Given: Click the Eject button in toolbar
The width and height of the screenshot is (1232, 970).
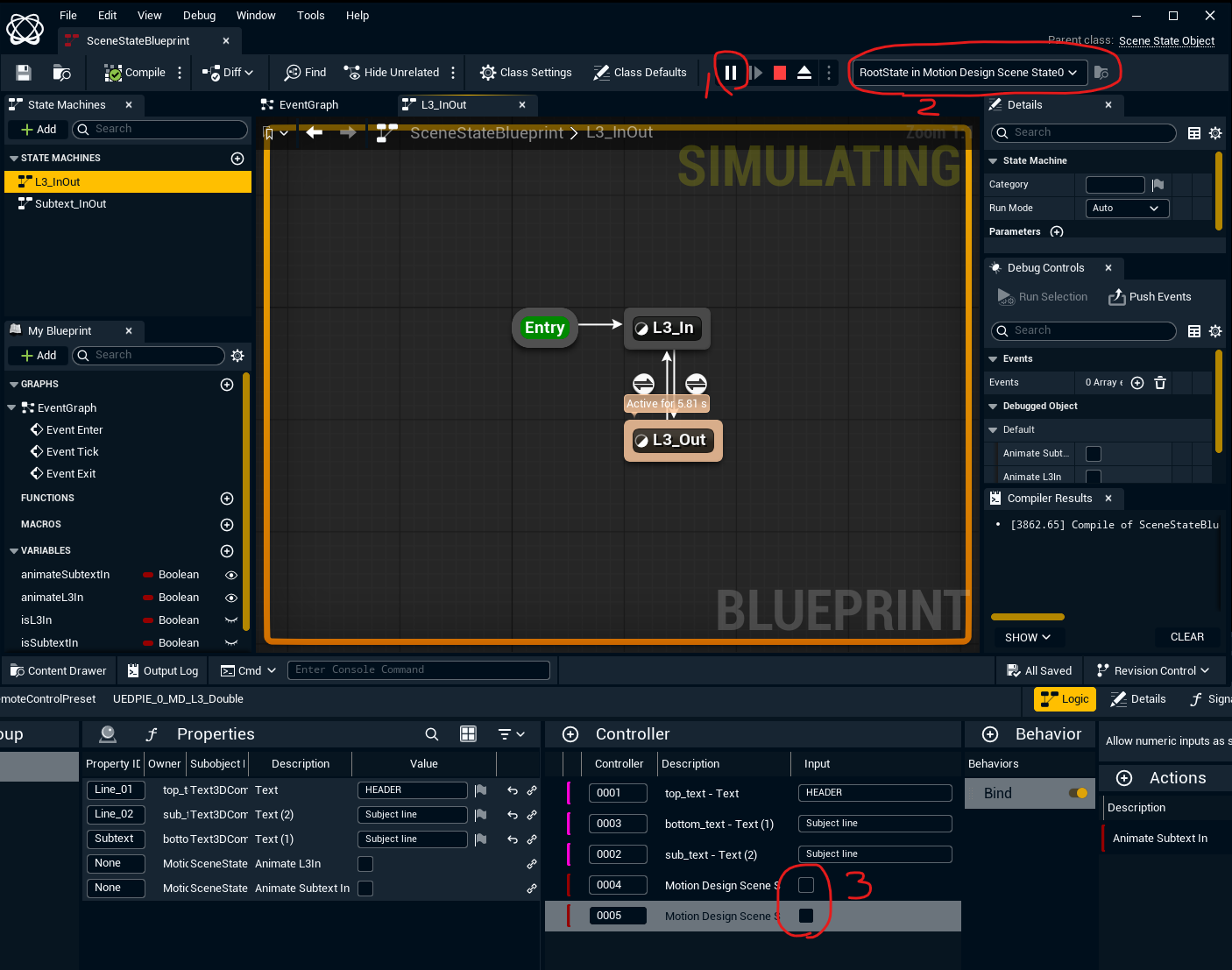Looking at the screenshot, I should pyautogui.click(x=804, y=73).
